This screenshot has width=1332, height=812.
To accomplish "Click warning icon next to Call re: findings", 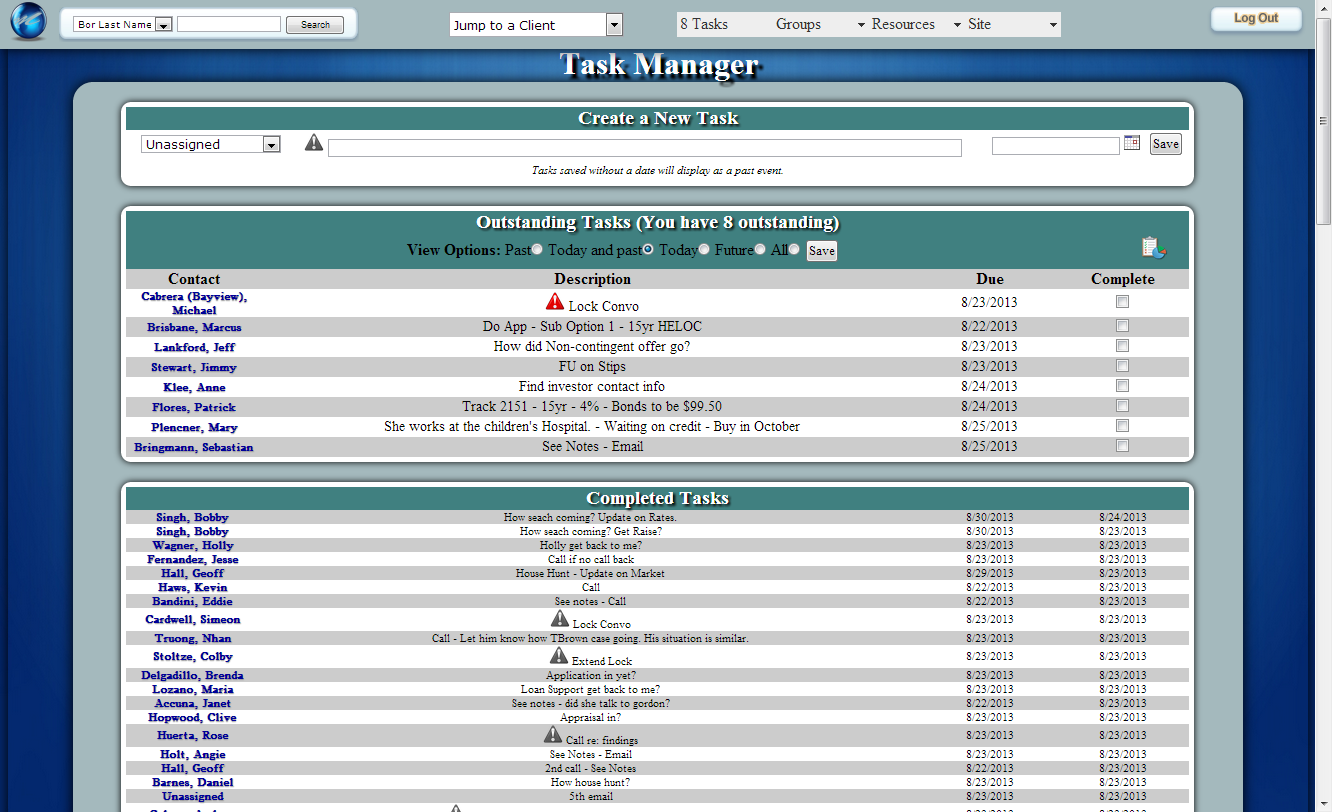I will (553, 734).
